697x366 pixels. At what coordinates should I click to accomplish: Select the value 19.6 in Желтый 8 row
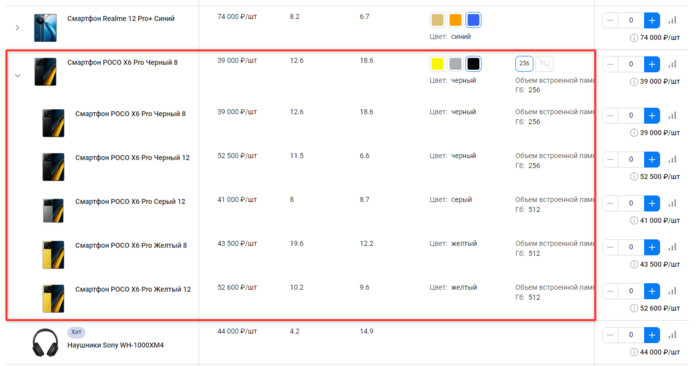tap(297, 244)
